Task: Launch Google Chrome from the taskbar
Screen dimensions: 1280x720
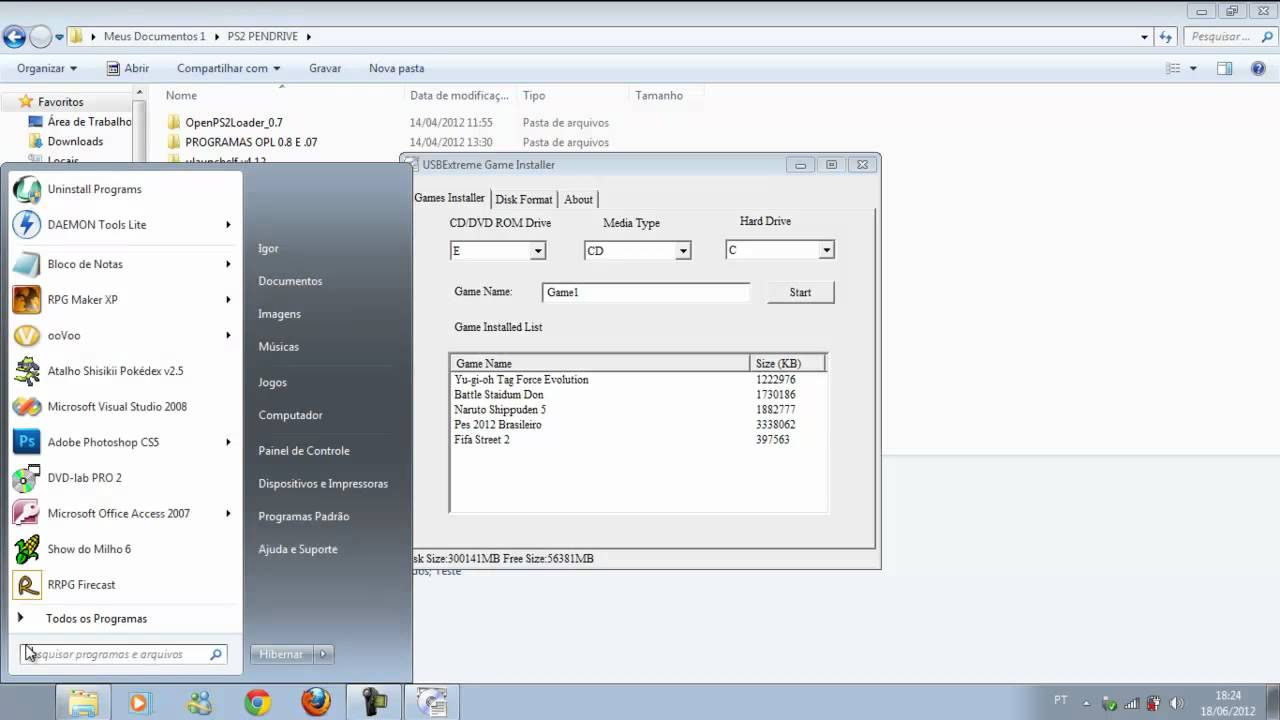Action: click(257, 703)
